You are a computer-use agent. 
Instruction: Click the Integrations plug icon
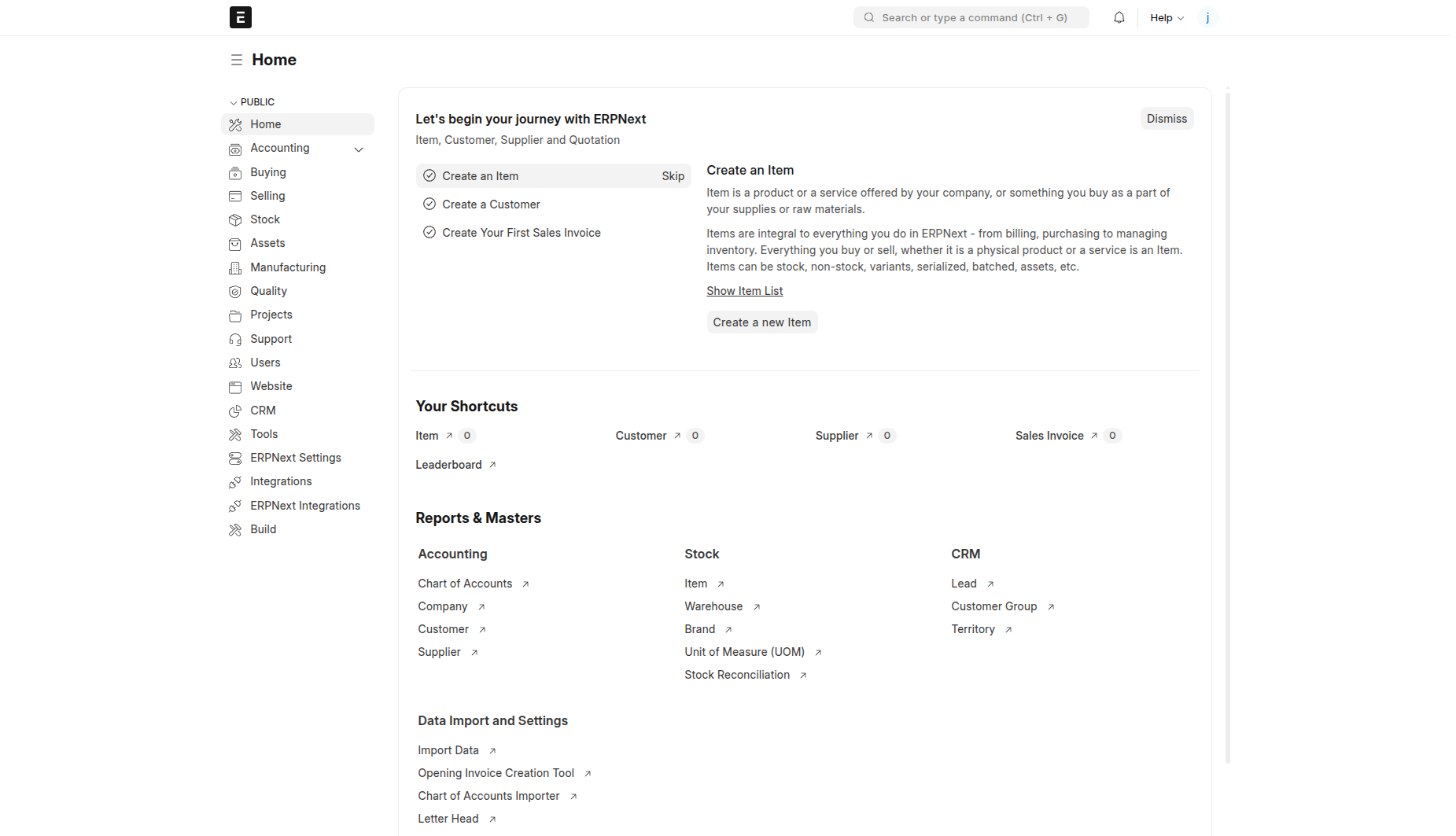point(235,482)
